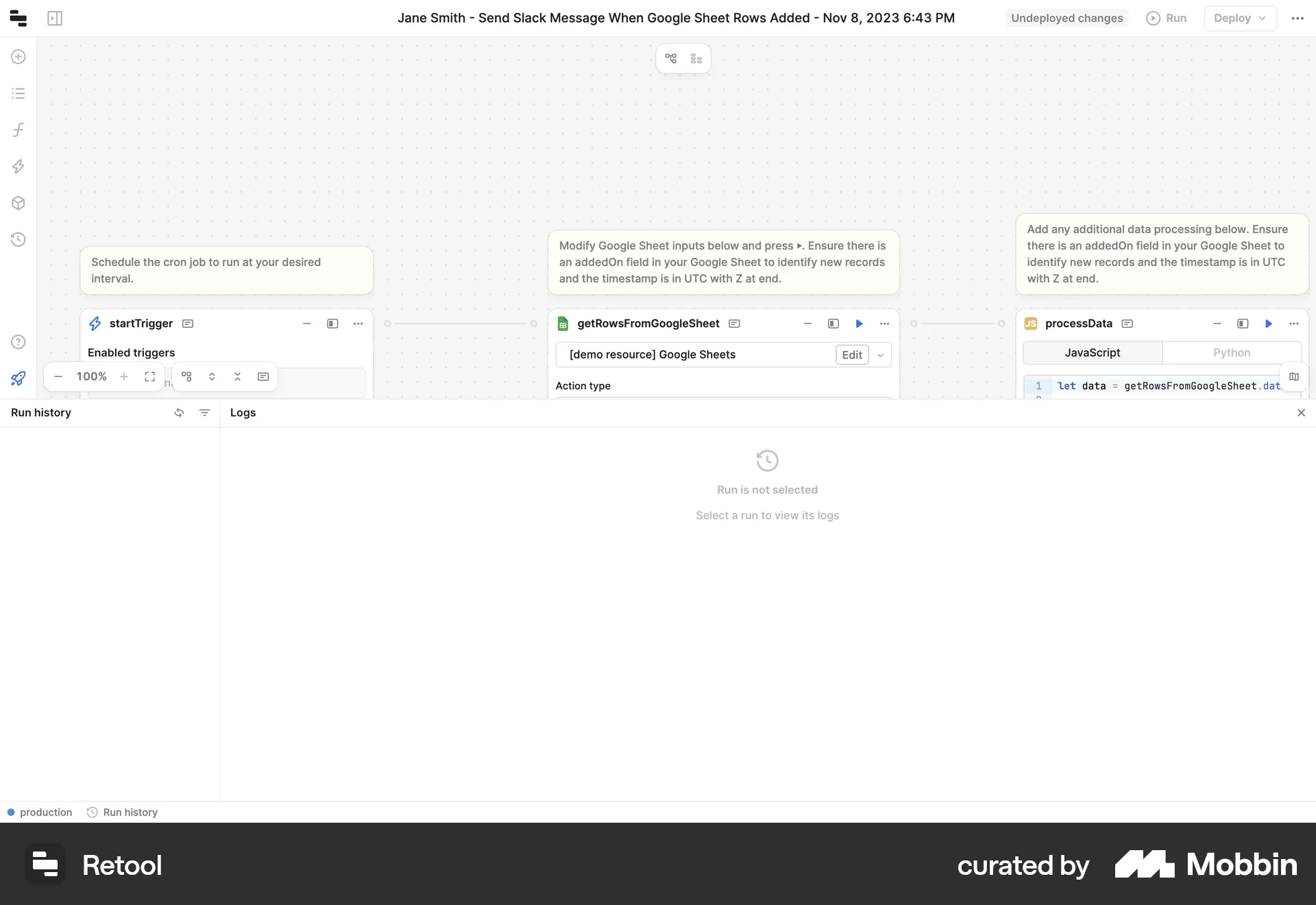Select the blue release rocket icon
Viewport: 1316px width, 905px height.
coord(18,378)
